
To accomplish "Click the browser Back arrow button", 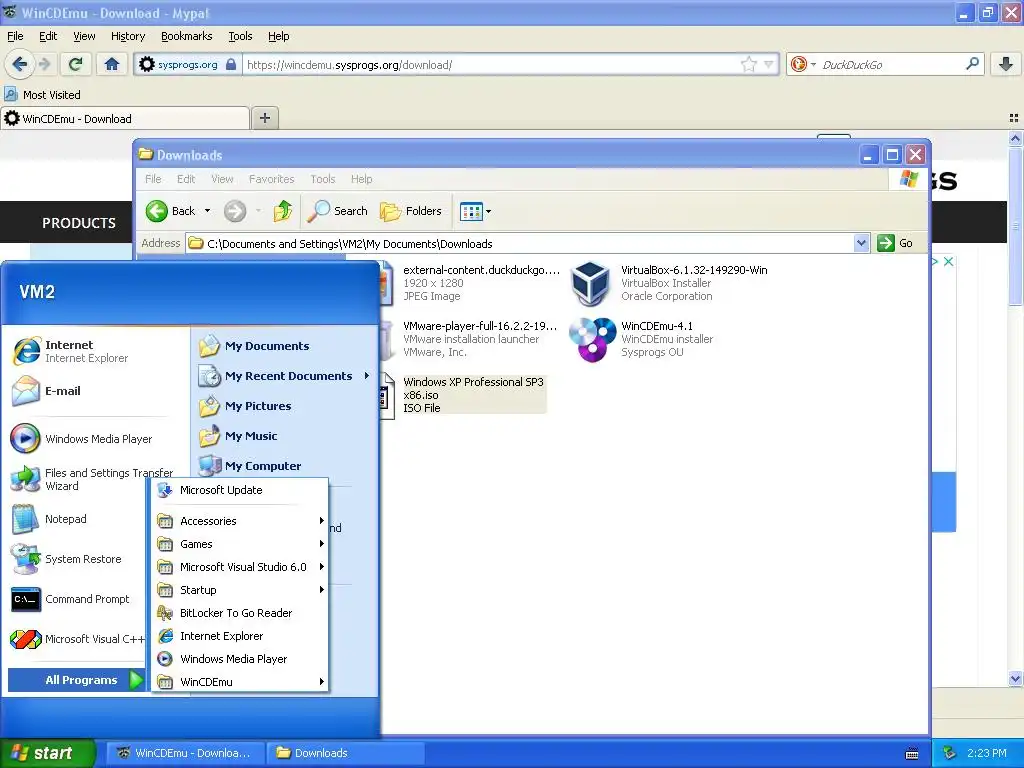I will coord(19,64).
